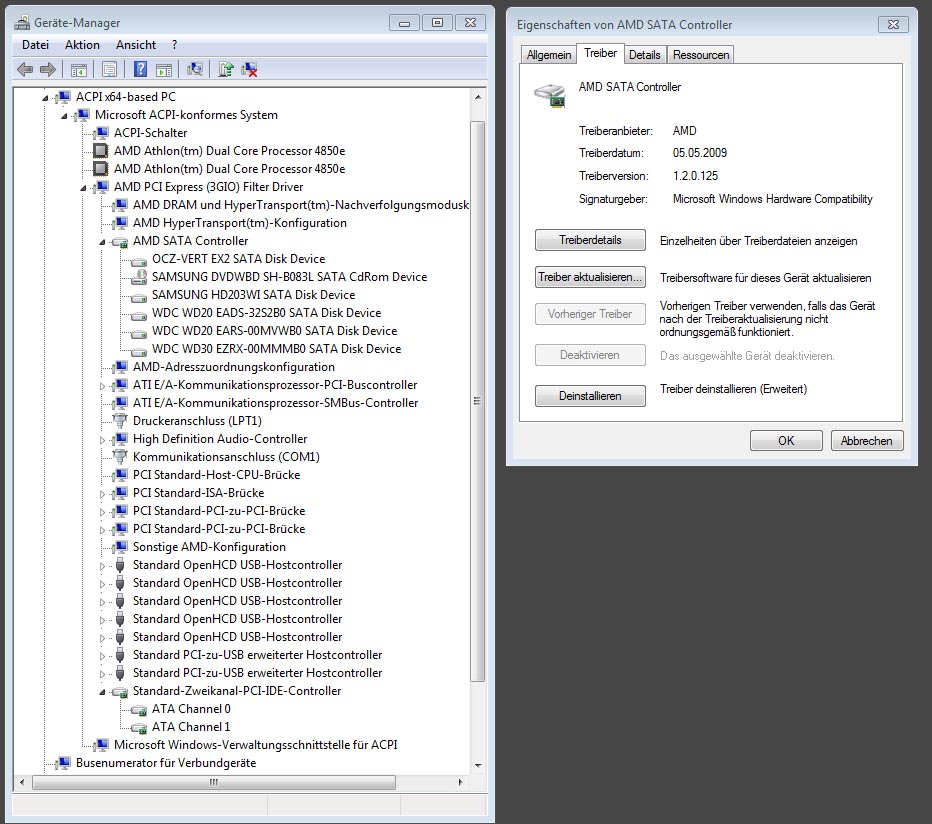Open the ? help menu
This screenshot has width=932, height=824.
coord(174,45)
